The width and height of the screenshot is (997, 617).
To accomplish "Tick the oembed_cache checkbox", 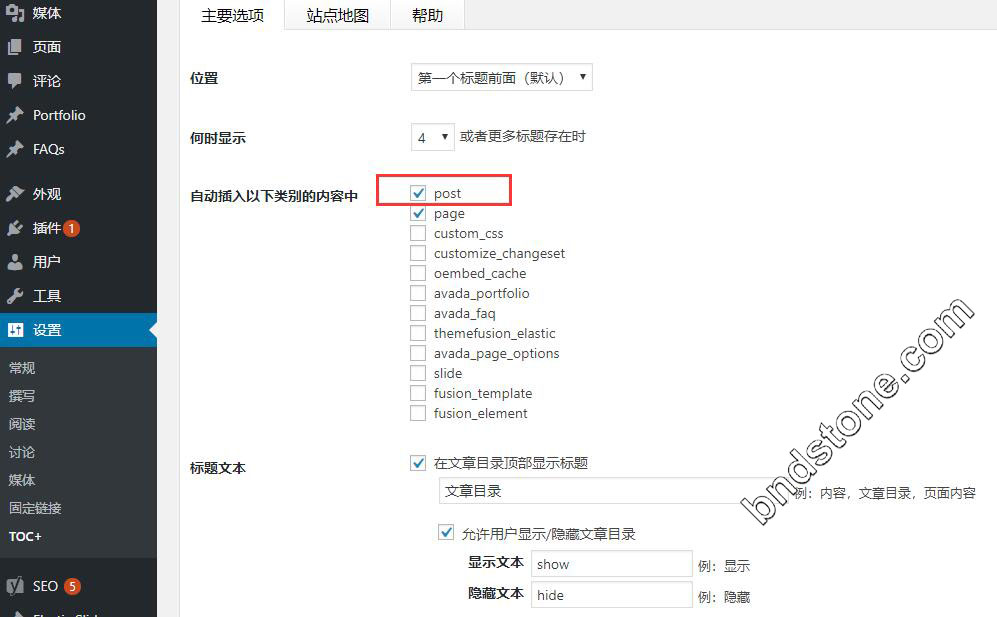I will coord(418,273).
